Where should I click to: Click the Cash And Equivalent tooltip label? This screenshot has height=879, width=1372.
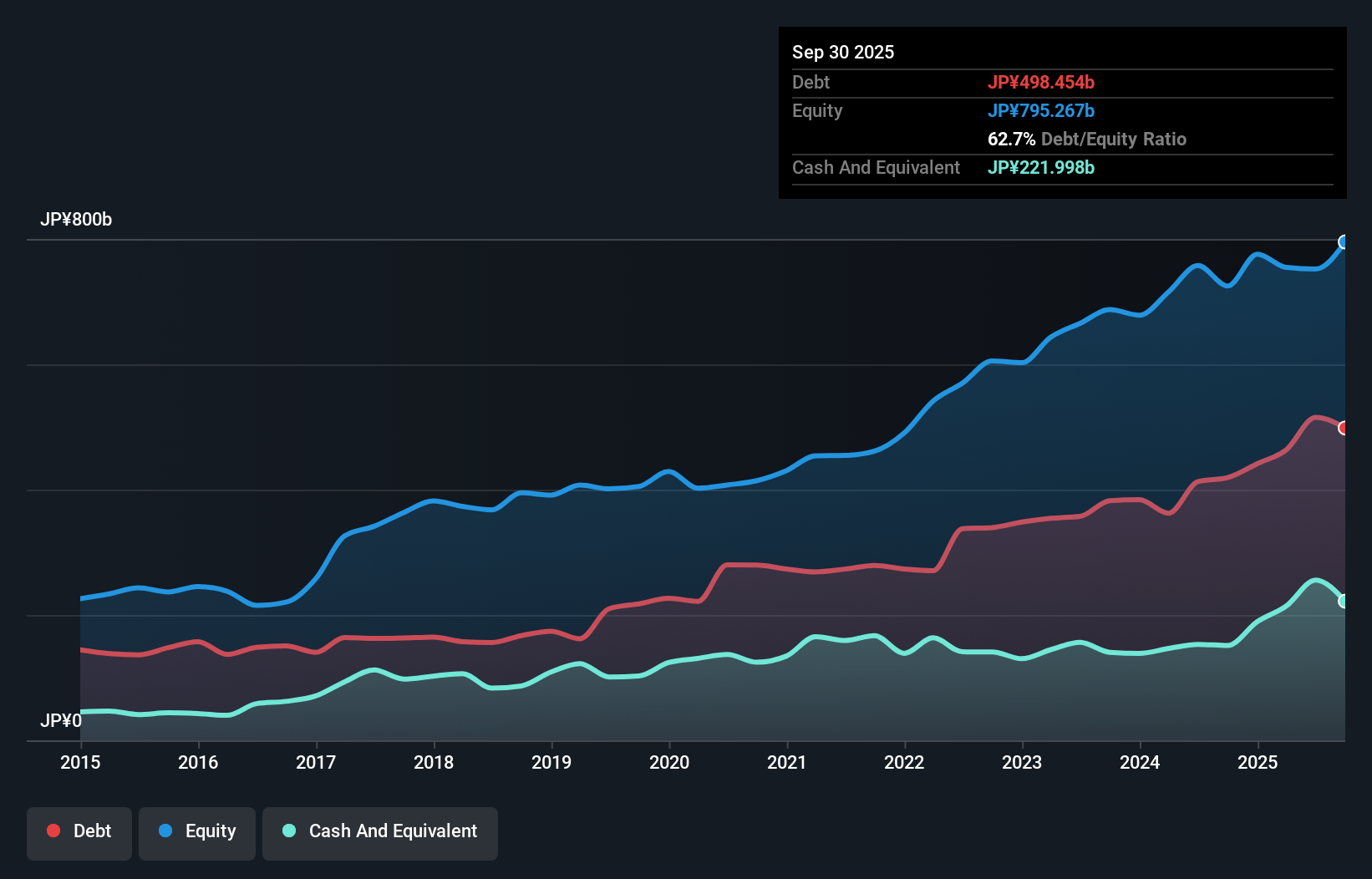coord(876,167)
